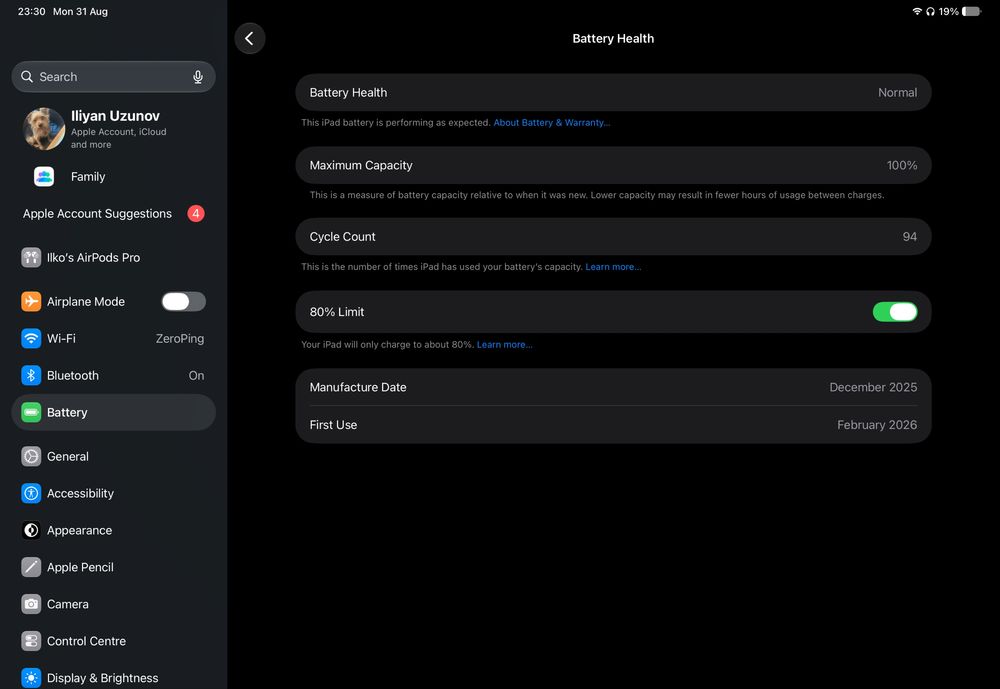Tap the status bar Wi-Fi indicator
The image size is (1000, 689).
[917, 11]
